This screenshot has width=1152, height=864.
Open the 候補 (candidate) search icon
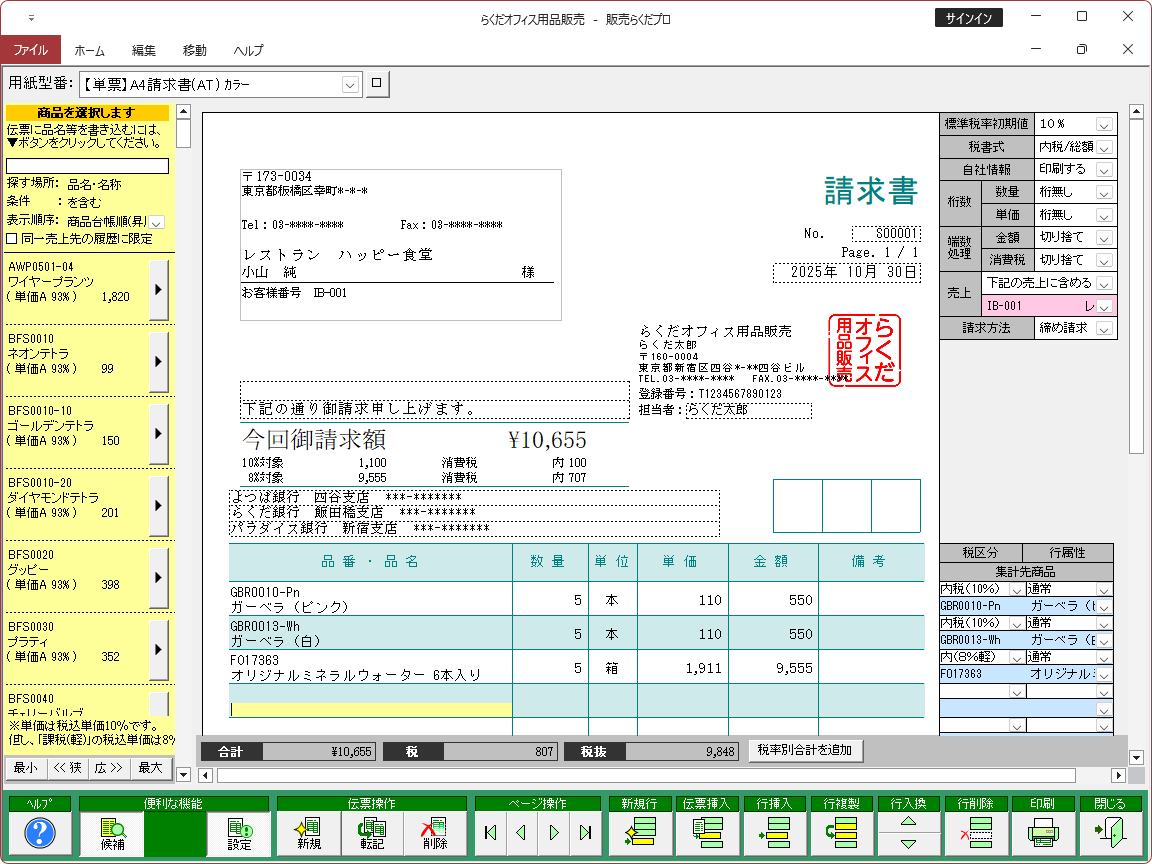pos(113,832)
